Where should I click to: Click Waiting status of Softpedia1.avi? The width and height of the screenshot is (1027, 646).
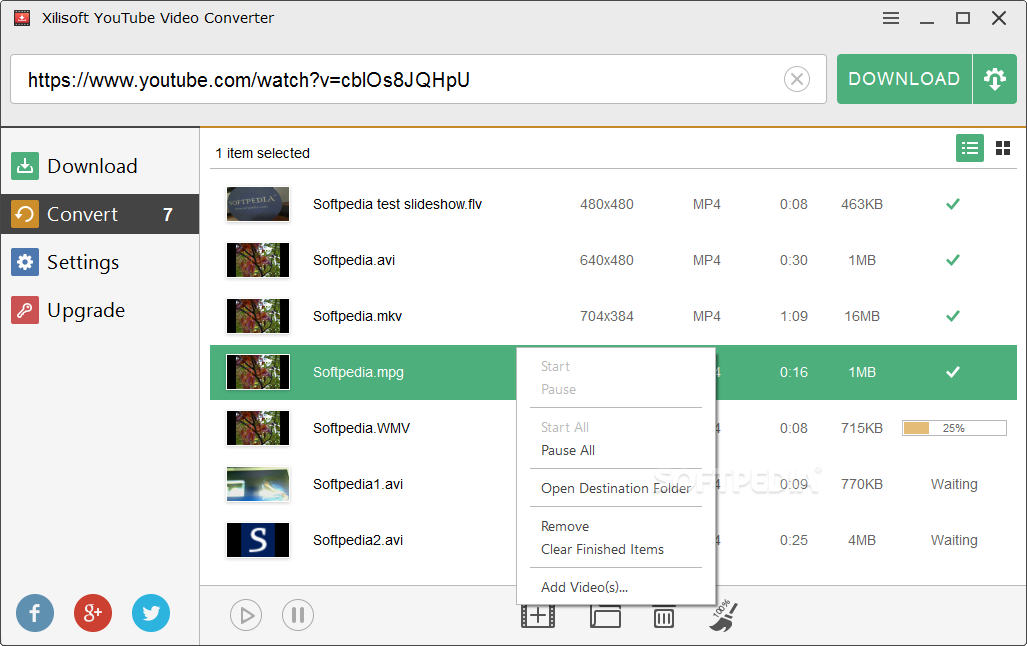click(954, 485)
